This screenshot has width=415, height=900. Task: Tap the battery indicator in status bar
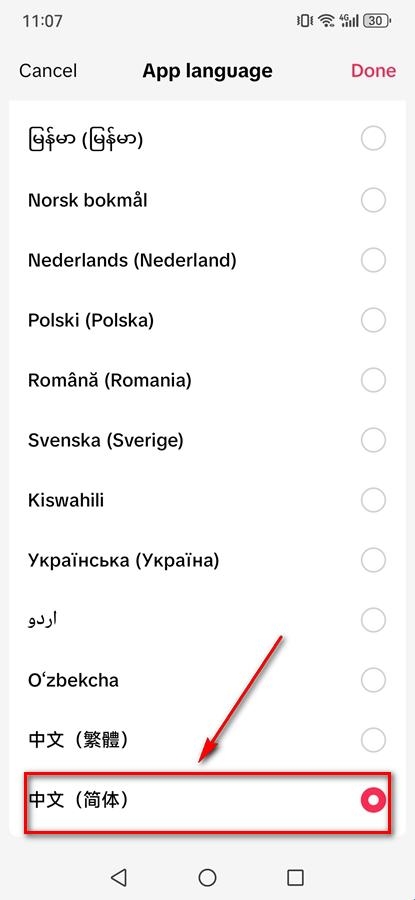tap(379, 21)
